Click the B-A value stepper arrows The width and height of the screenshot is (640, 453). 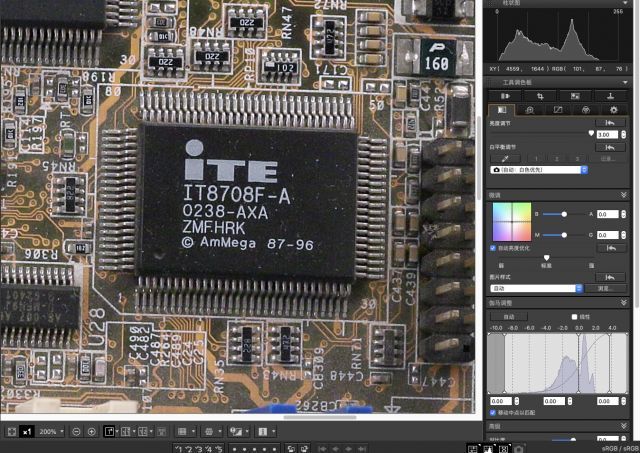point(623,214)
